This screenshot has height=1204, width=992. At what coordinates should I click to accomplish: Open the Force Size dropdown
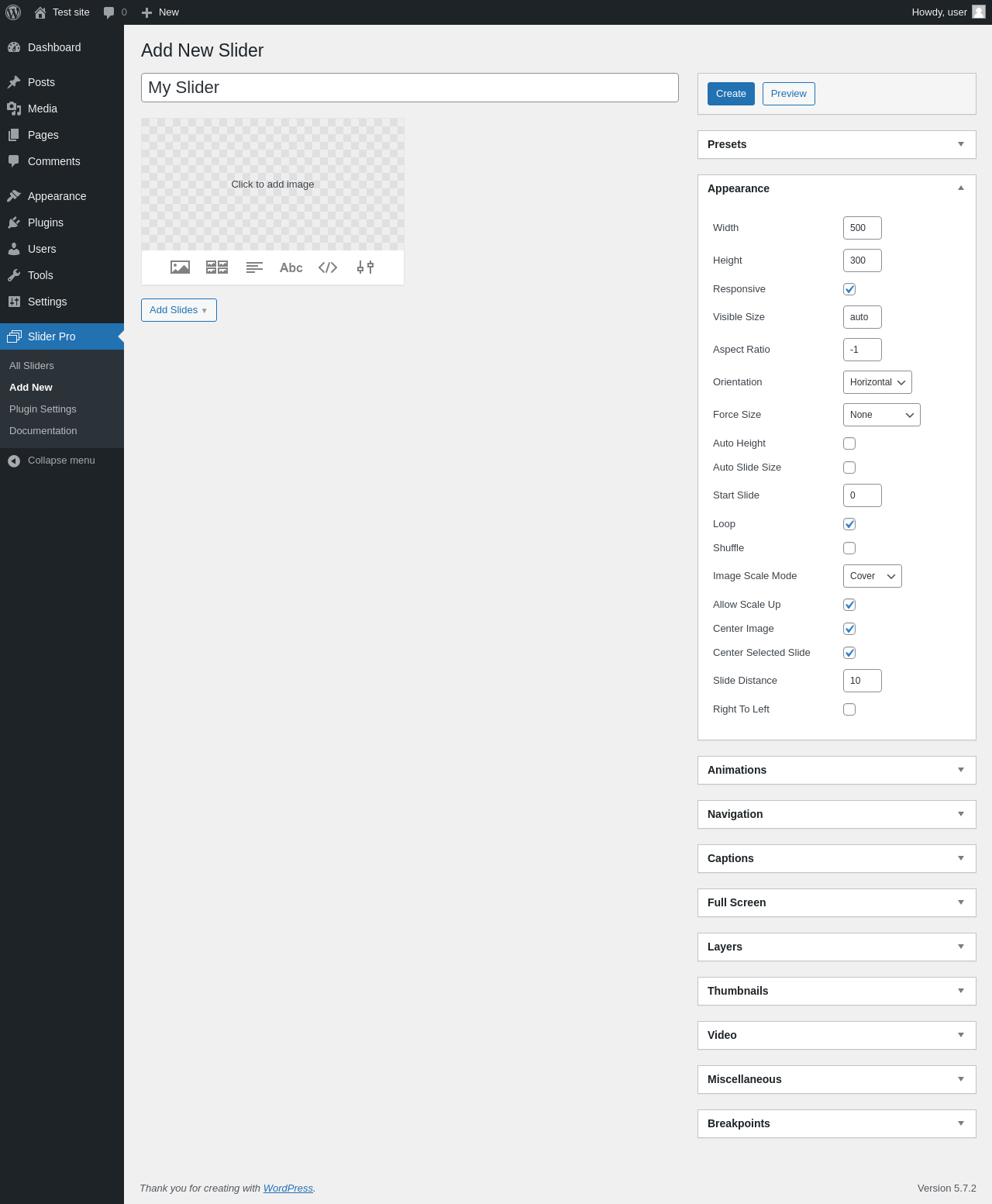point(882,415)
